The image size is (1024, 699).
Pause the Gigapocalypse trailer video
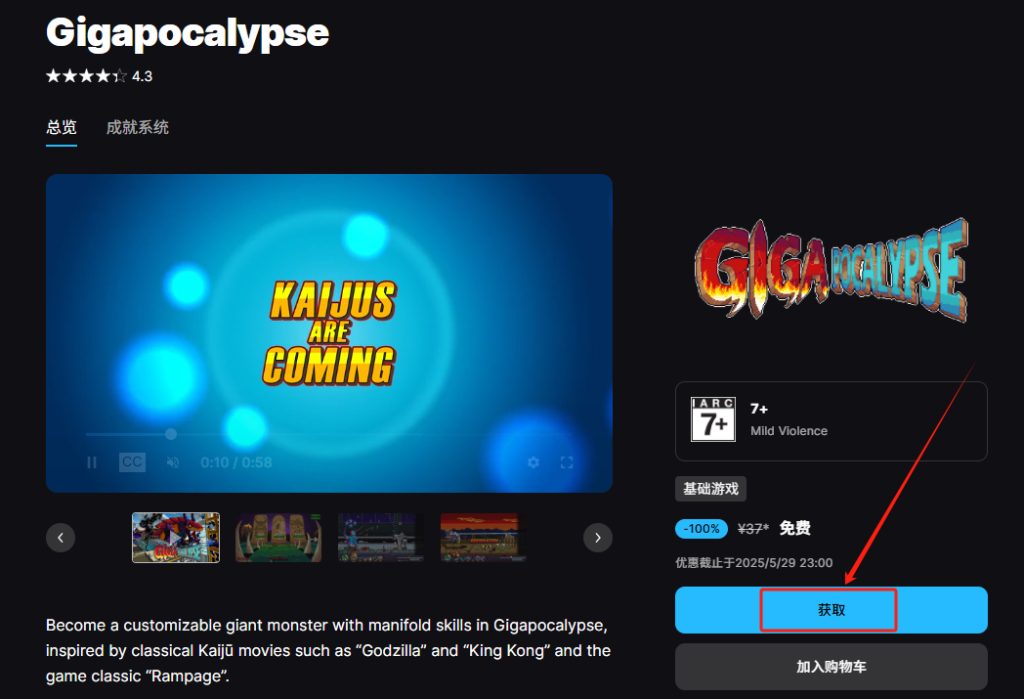coord(91,463)
